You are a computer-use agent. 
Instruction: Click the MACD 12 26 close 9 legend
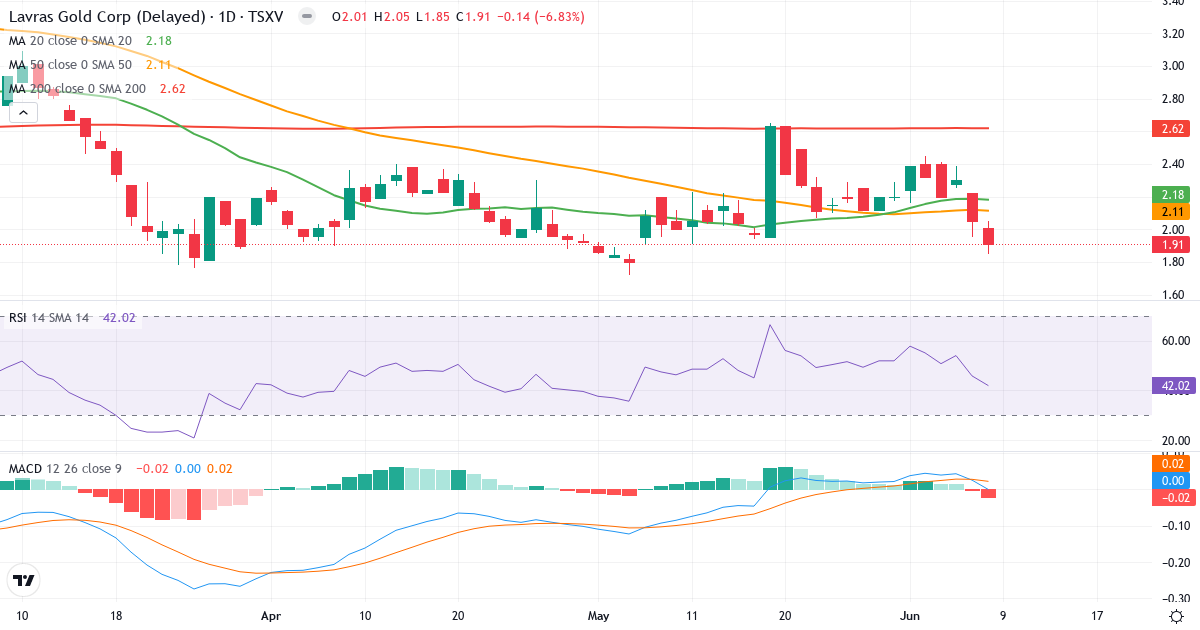(x=66, y=468)
